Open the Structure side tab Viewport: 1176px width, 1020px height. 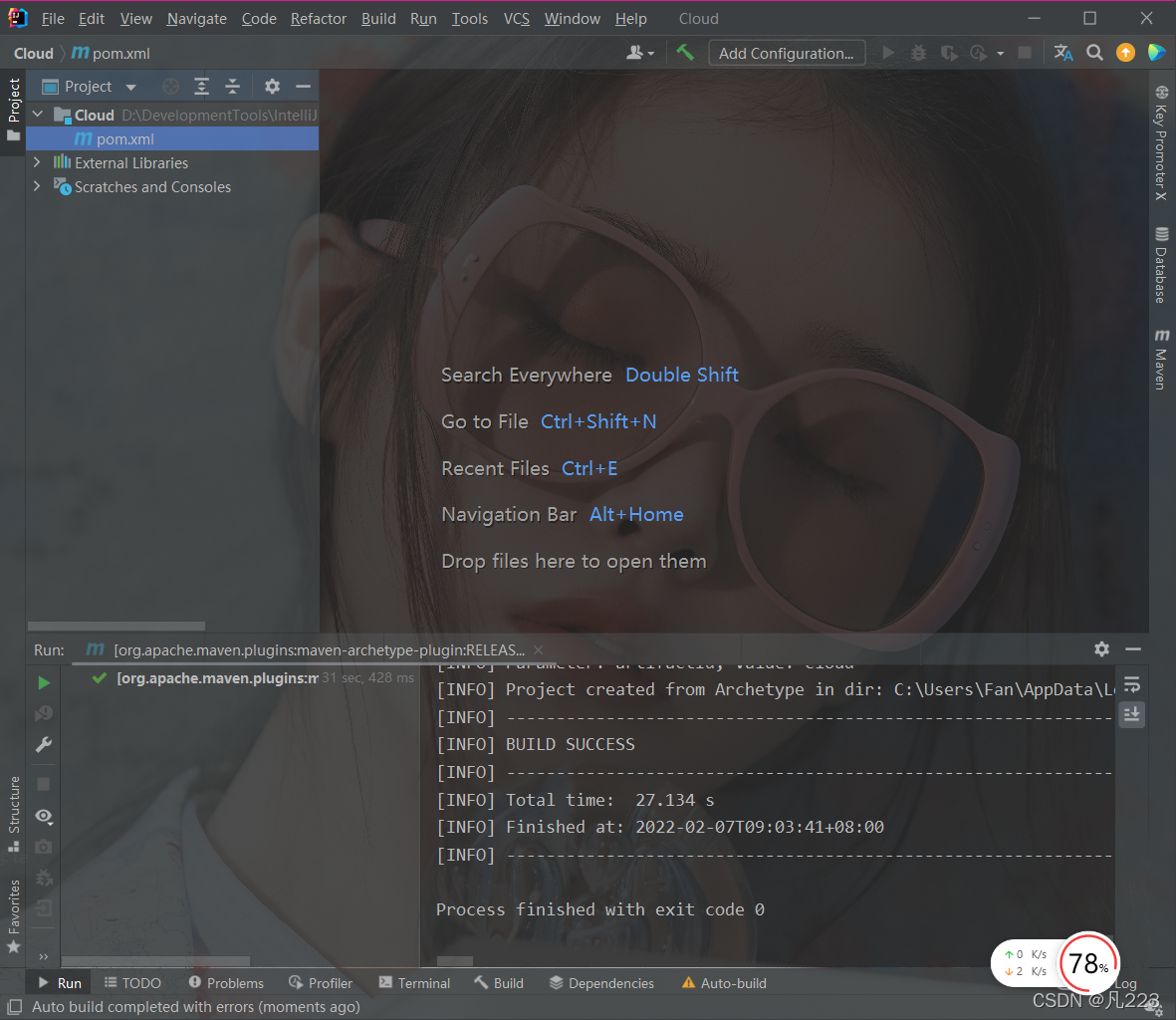(14, 815)
